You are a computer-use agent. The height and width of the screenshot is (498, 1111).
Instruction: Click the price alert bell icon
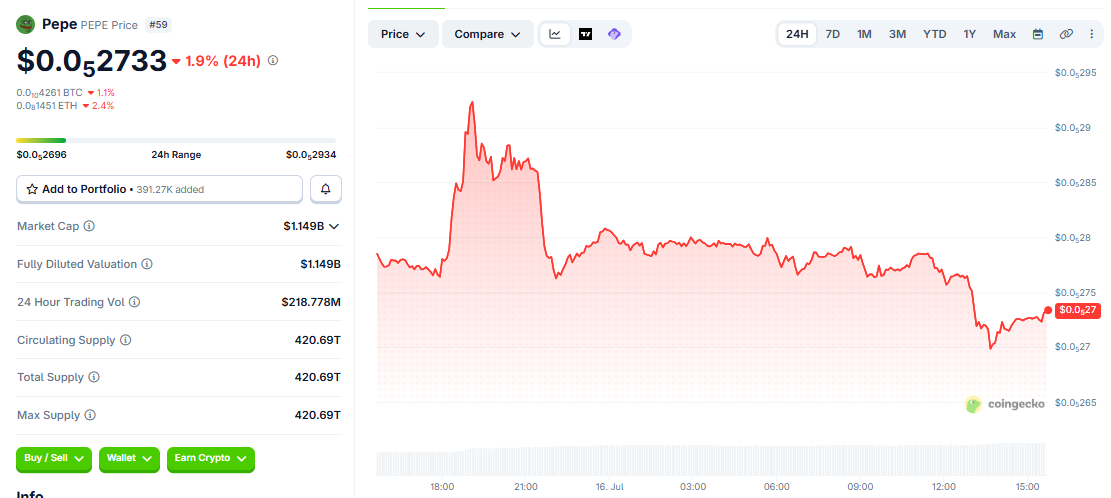326,189
